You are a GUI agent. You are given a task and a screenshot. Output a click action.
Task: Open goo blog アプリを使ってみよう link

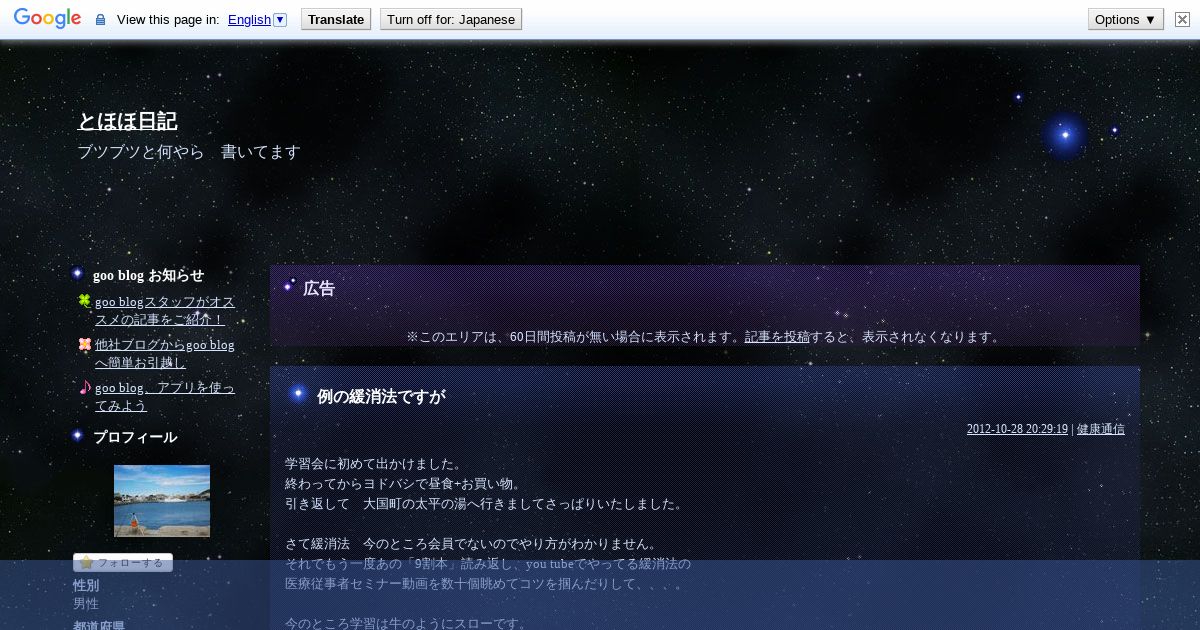(165, 397)
